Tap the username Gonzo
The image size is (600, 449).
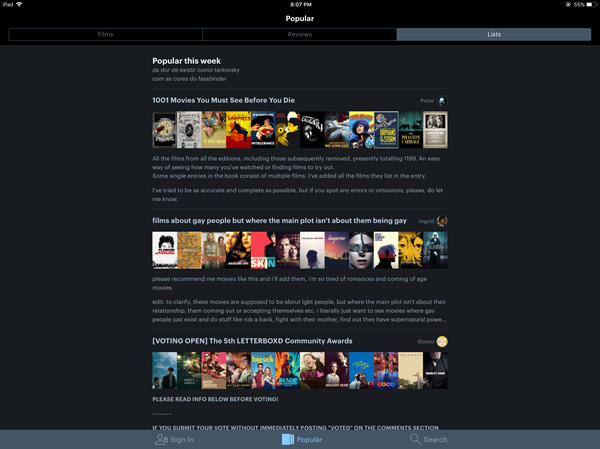click(x=426, y=341)
